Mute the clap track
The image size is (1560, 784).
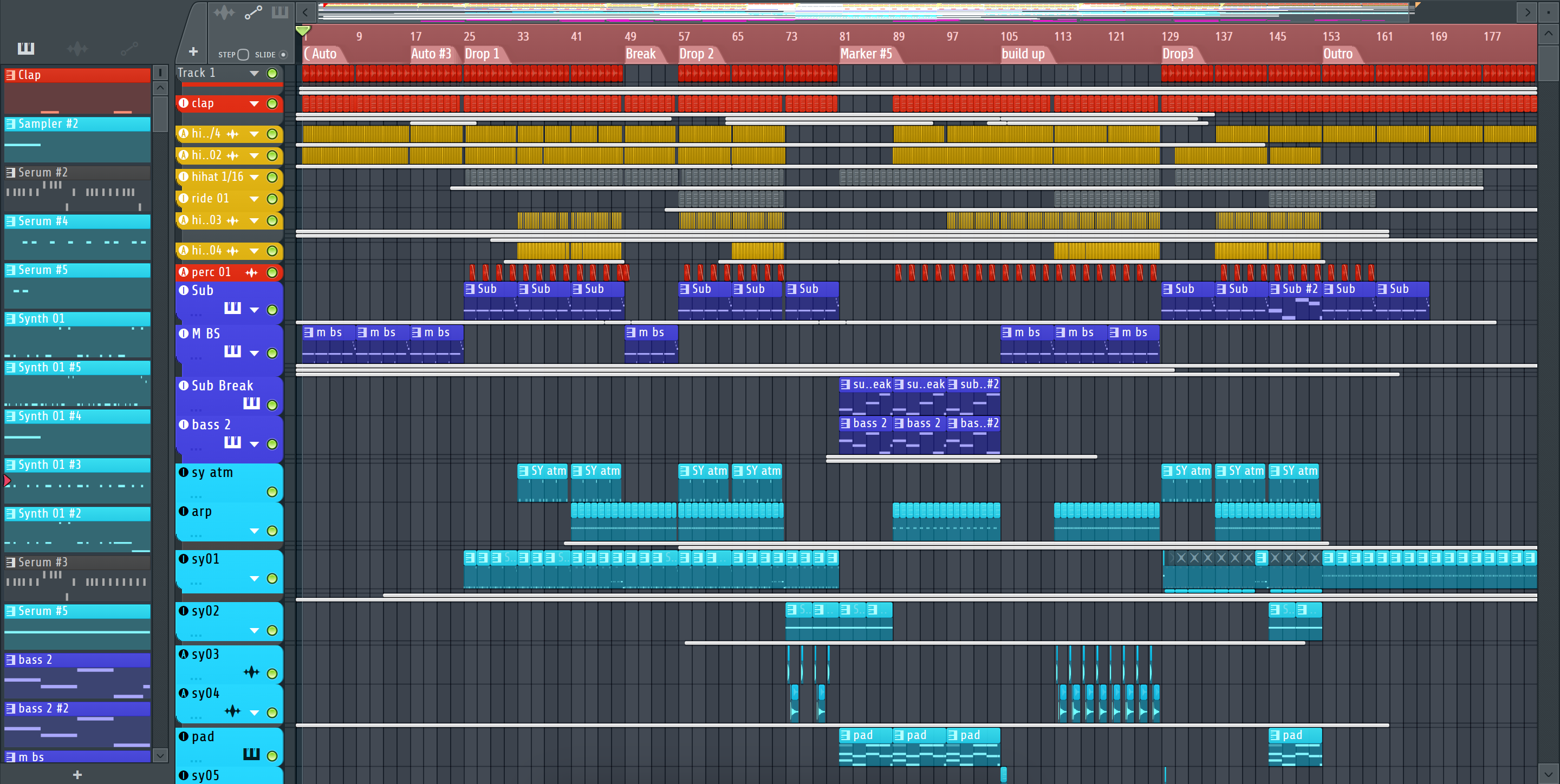272,103
